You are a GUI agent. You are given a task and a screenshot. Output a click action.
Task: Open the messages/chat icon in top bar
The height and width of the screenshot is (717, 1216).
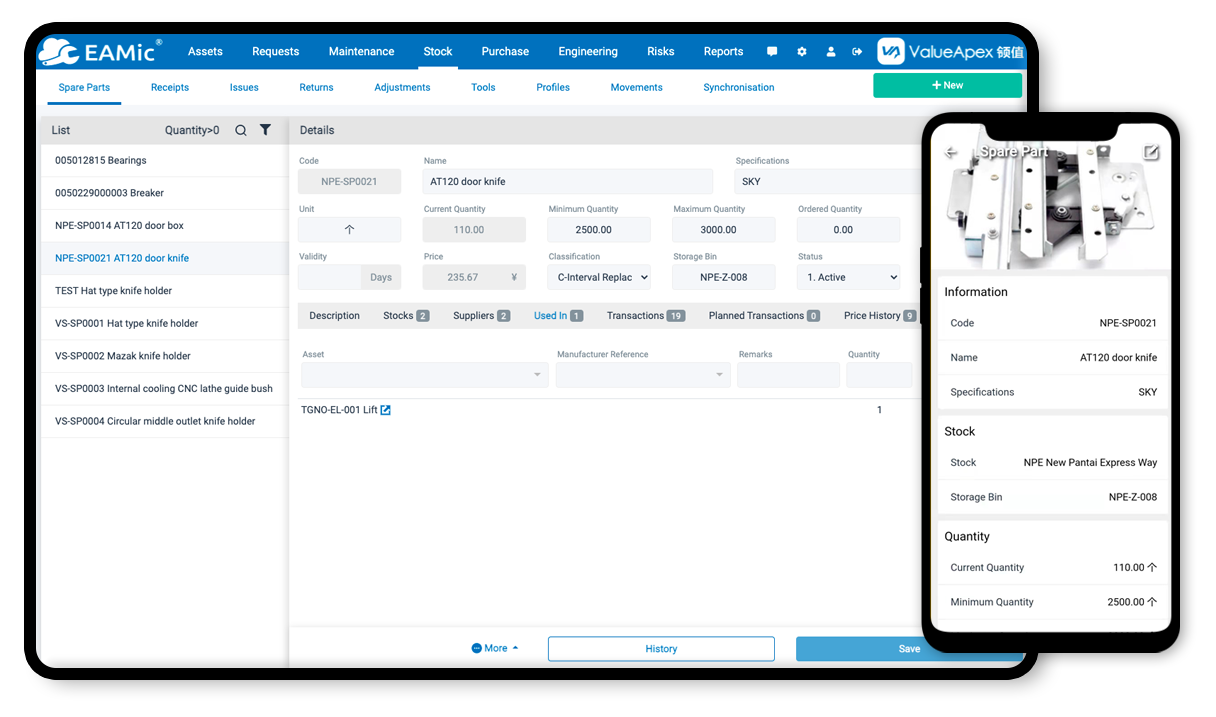[771, 51]
